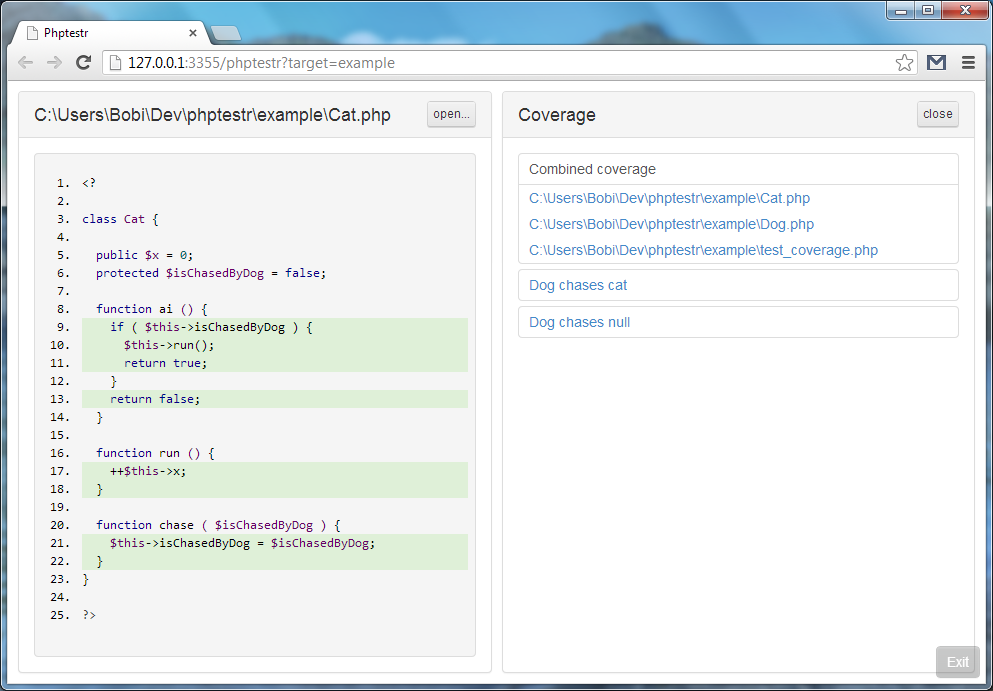Click line 'protected $isChasedByDog = false;'
993x691 pixels.
coord(211,273)
